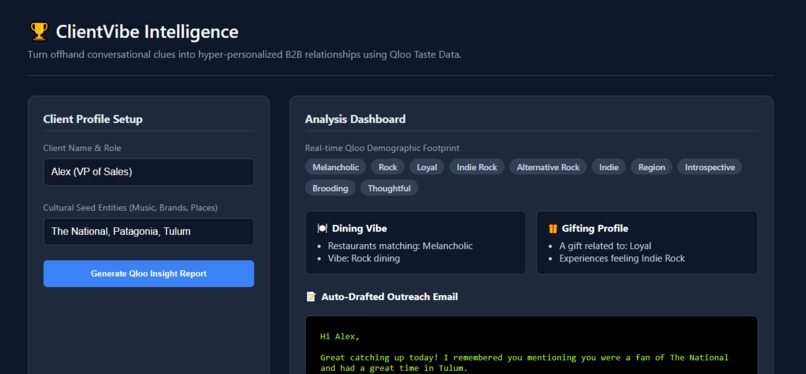Click 'Vibe: Rock dining' bullet
Viewport: 806px width, 374px height.
[364, 258]
